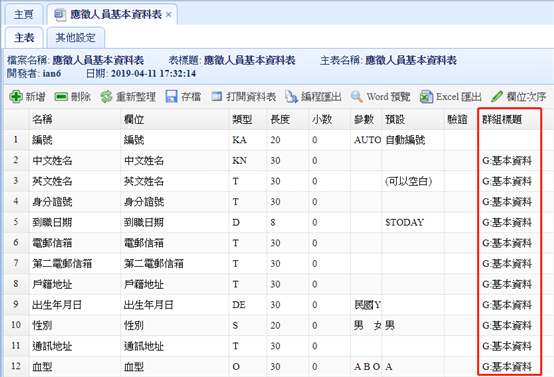Click the DE type cell of 出生年月日
This screenshot has height=377, width=554.
248,305
